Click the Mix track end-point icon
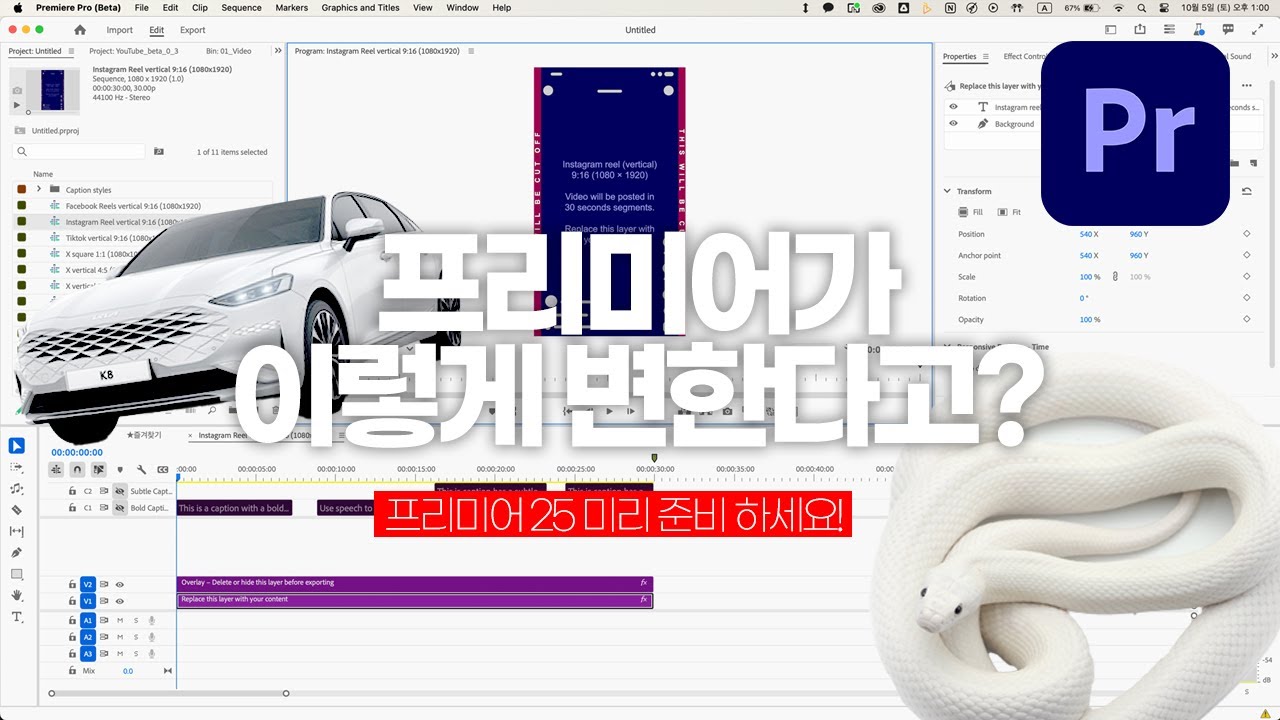Image resolution: width=1280 pixels, height=720 pixels. (167, 671)
